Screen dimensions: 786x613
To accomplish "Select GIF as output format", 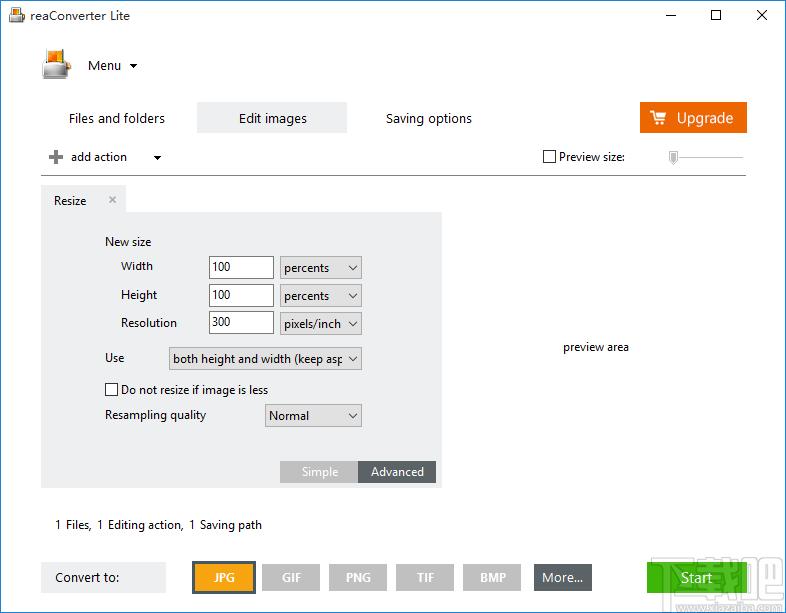I will point(291,577).
